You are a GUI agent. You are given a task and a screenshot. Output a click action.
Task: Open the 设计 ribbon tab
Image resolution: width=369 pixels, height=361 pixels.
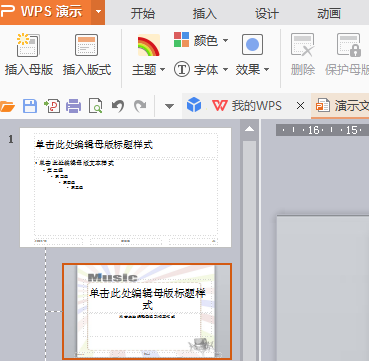coord(267,13)
